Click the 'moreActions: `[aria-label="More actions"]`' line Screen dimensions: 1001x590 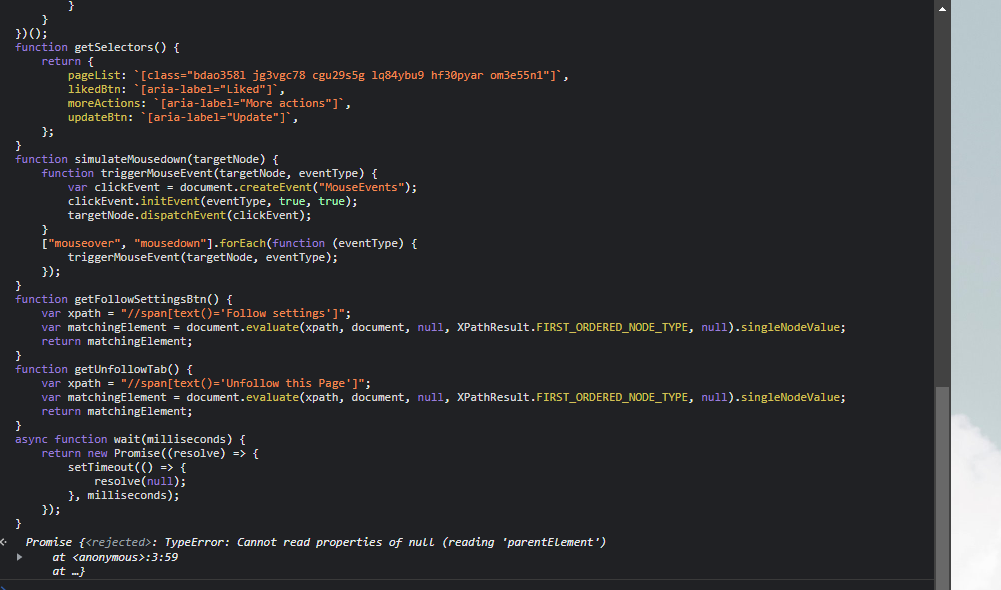point(209,103)
